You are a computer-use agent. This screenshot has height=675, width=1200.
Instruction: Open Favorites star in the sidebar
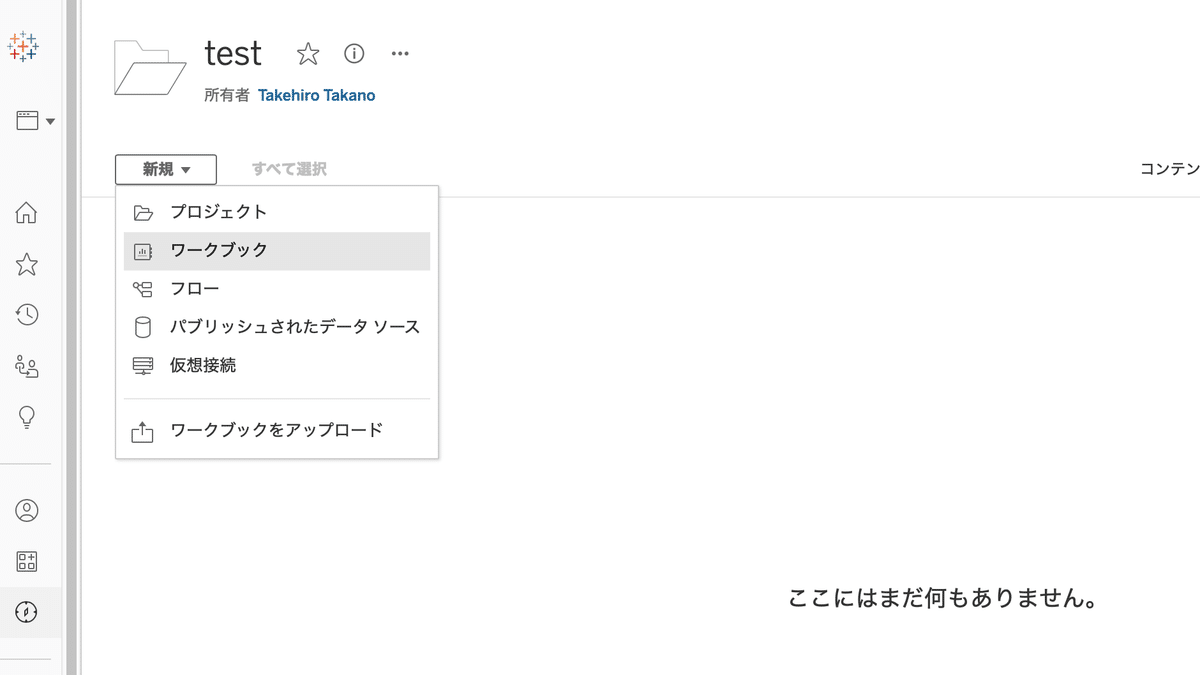pyautogui.click(x=27, y=264)
